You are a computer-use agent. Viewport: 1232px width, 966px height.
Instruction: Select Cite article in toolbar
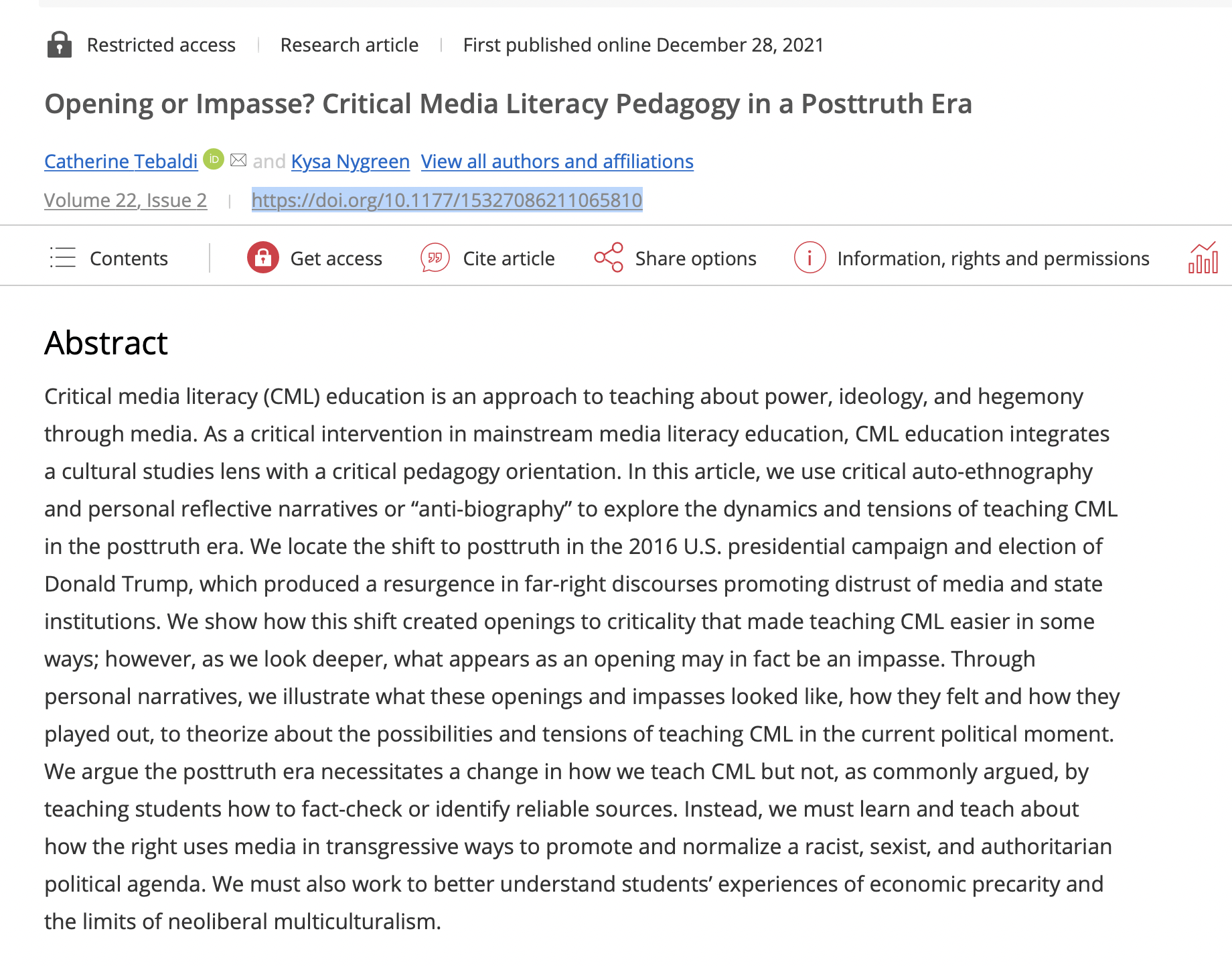click(509, 259)
